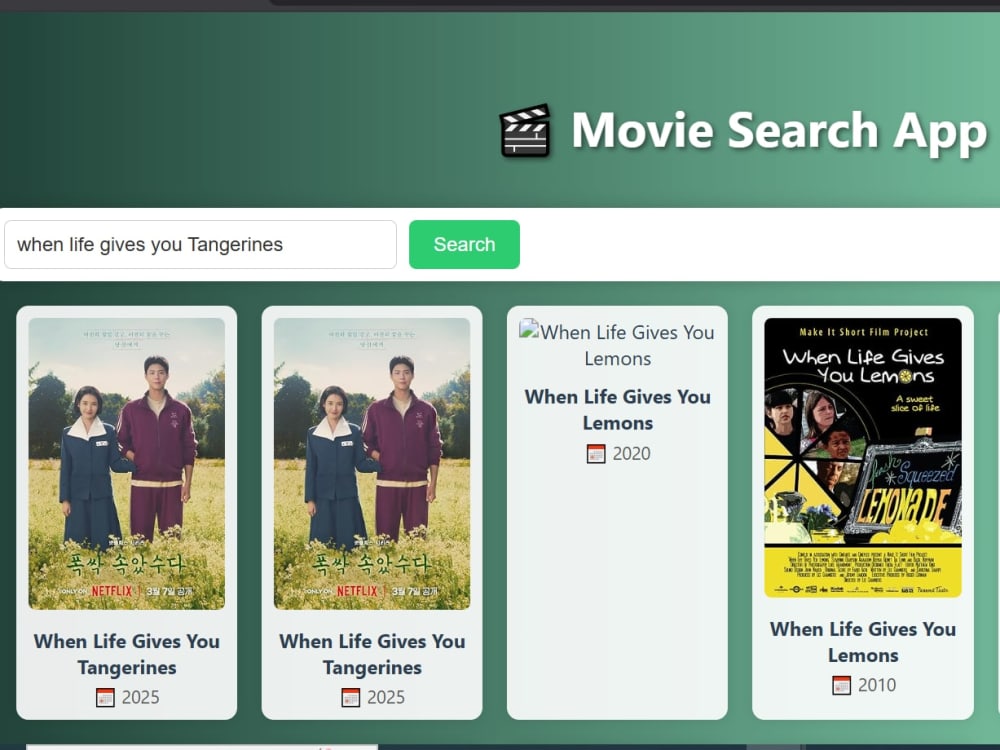Click the first card's title When Life Gives You Tangerines

(127, 654)
